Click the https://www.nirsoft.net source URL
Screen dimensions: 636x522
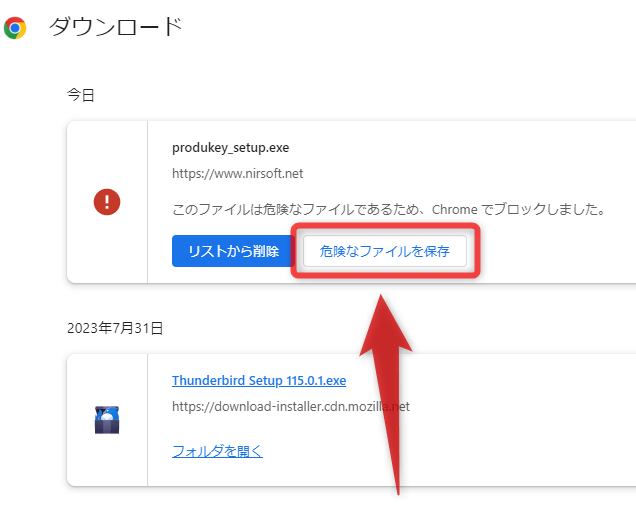click(x=237, y=174)
